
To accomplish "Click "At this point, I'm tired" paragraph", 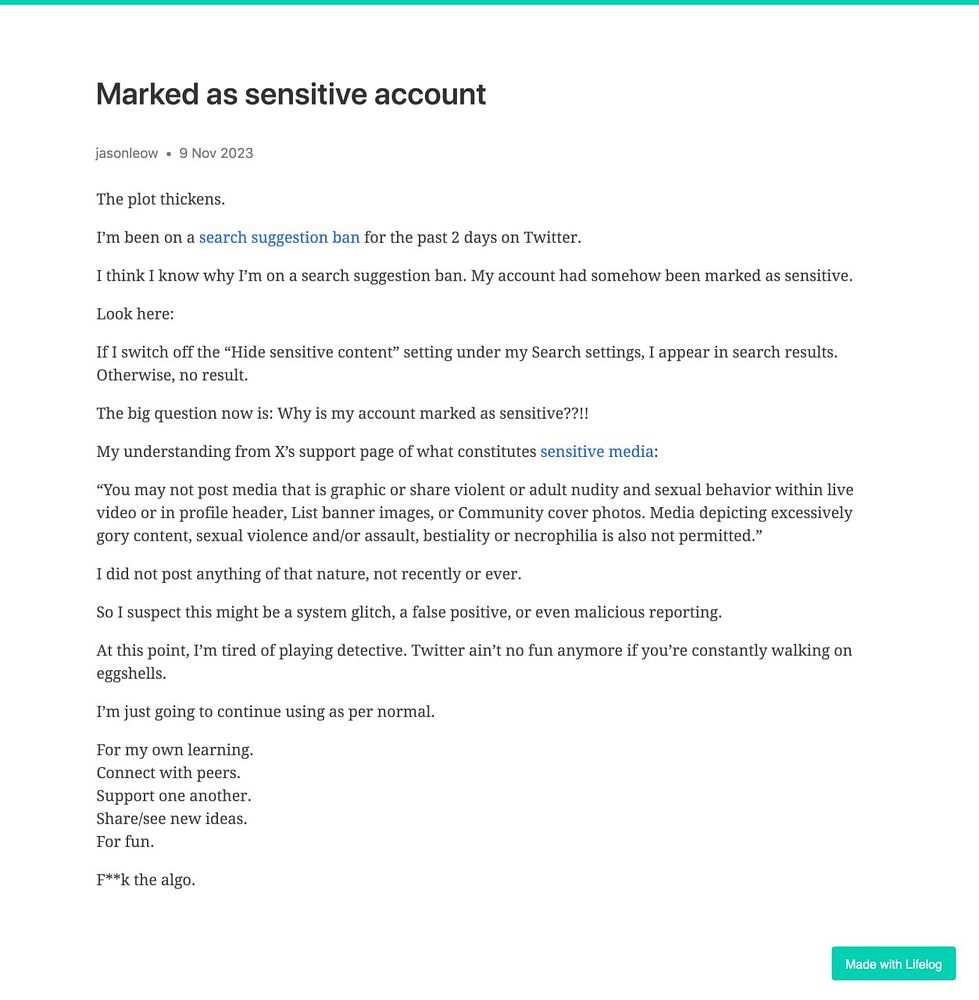I will pyautogui.click(x=474, y=662).
